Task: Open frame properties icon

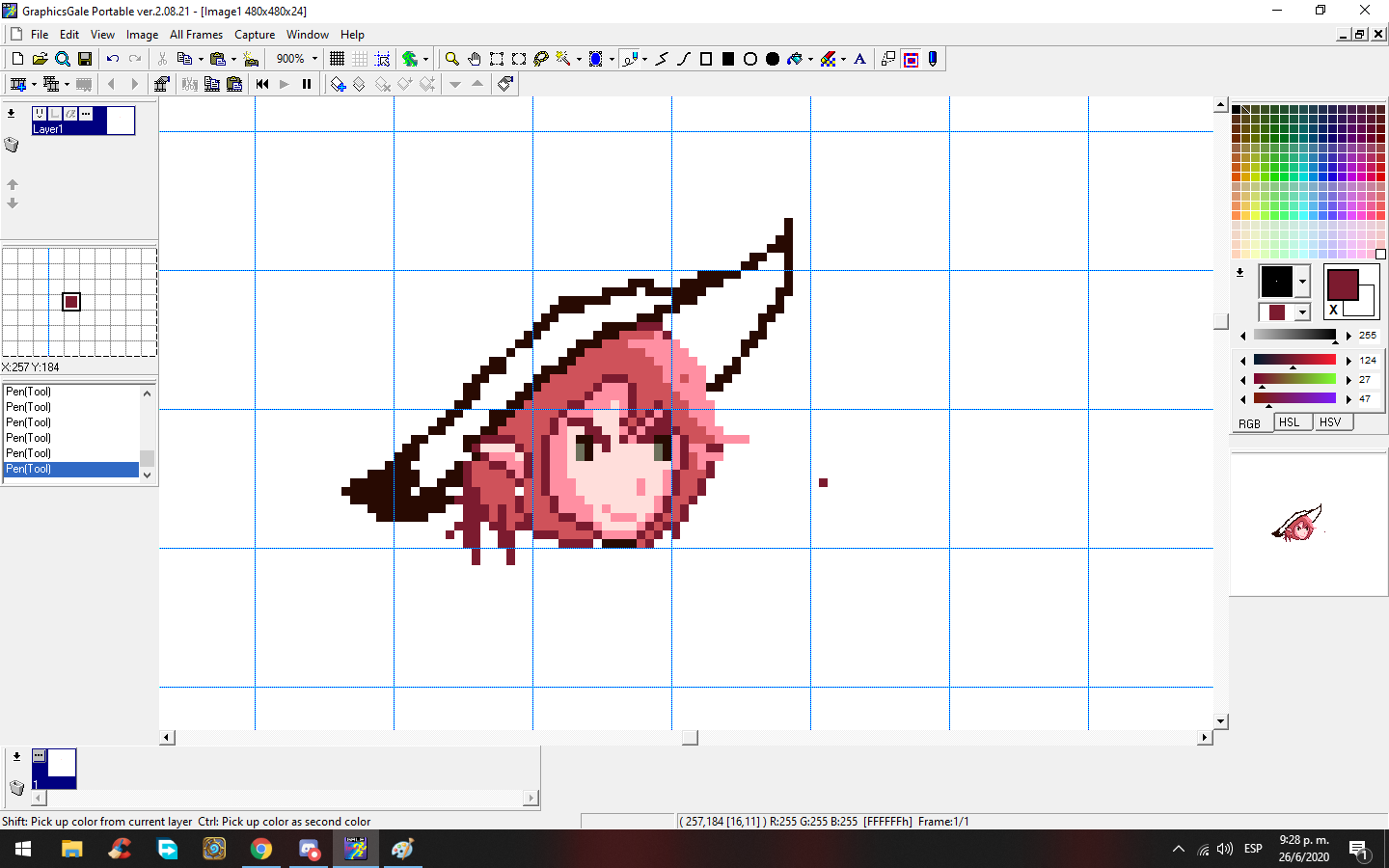Action: click(x=161, y=84)
